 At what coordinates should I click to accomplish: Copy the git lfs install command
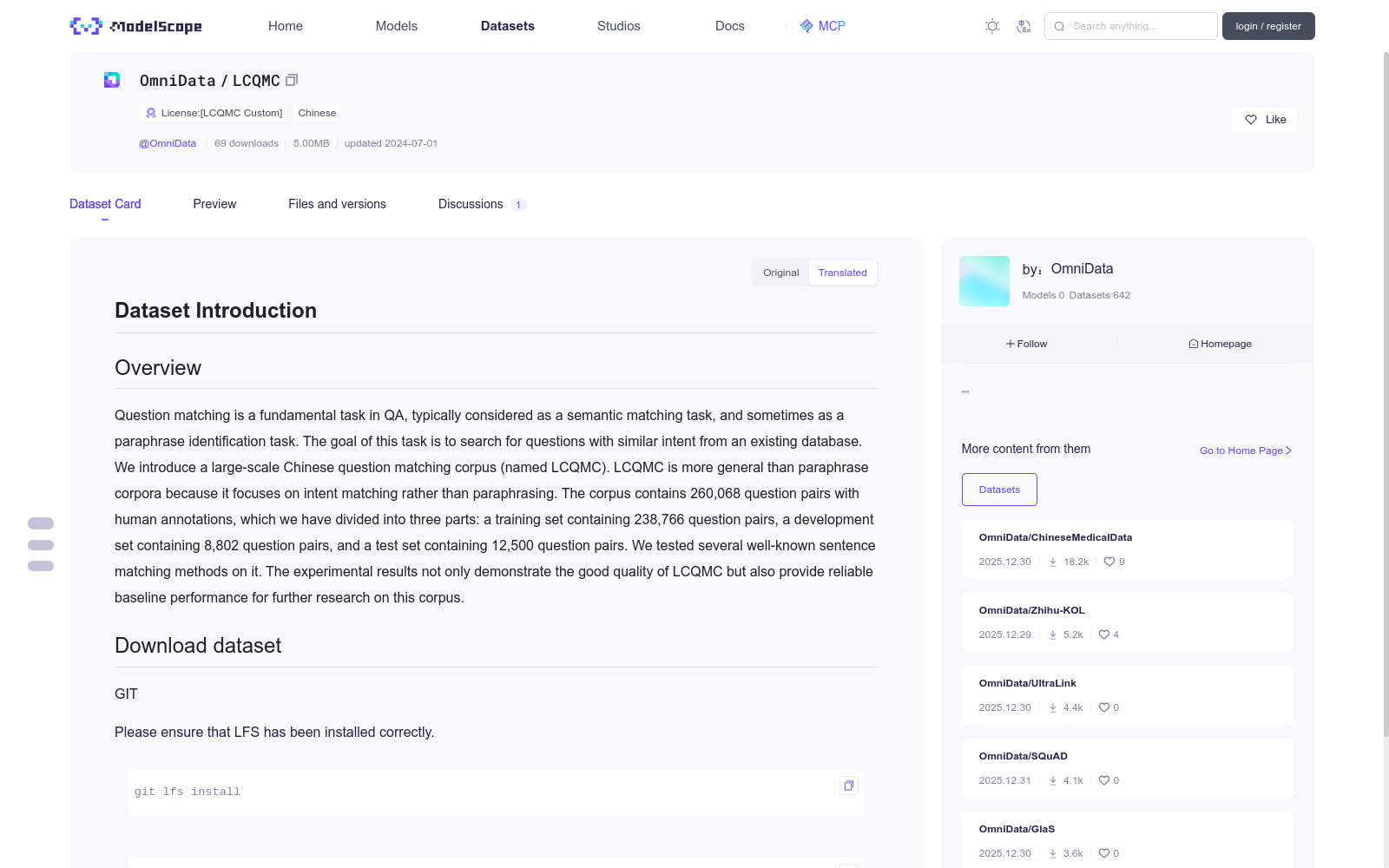coord(849,786)
